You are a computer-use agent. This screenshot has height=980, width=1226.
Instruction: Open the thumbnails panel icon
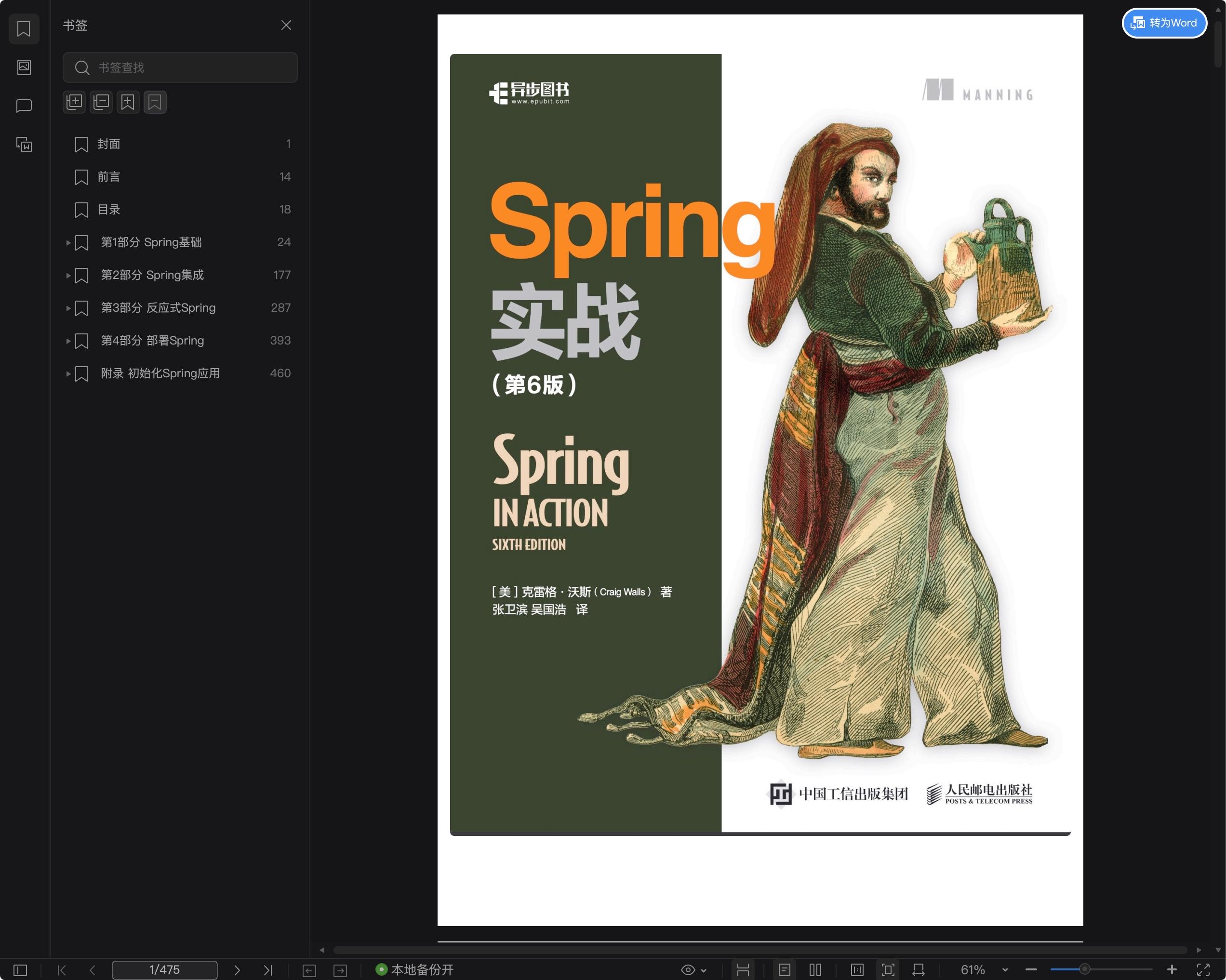[24, 67]
